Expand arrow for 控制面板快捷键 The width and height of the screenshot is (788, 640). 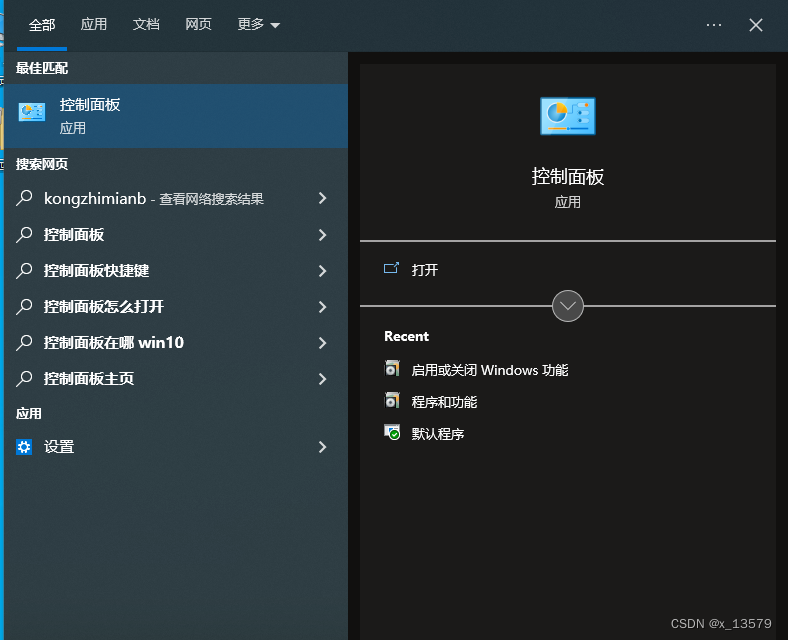[323, 271]
